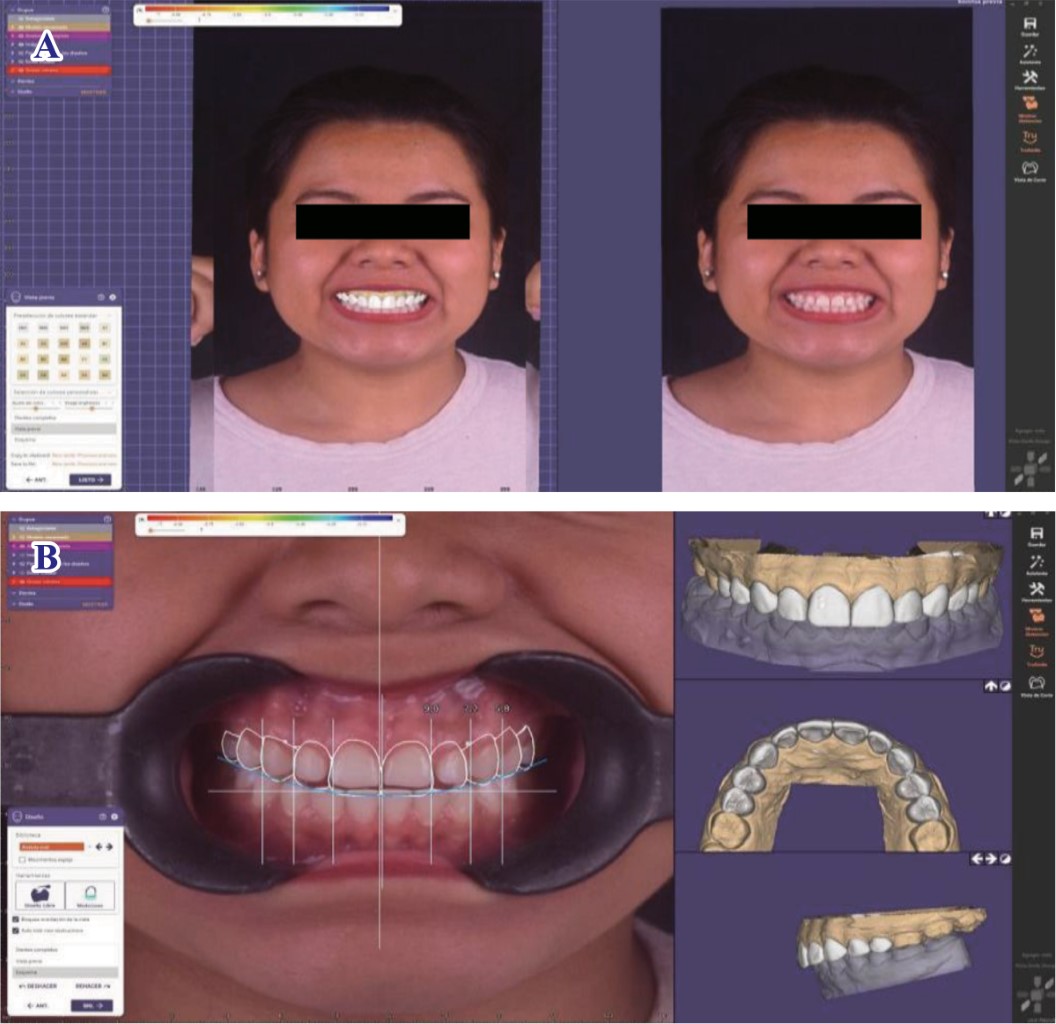Image resolution: width=1056 pixels, height=1024 pixels.
Task: Enable the Movimientos espejo checkbox
Action: point(23,859)
